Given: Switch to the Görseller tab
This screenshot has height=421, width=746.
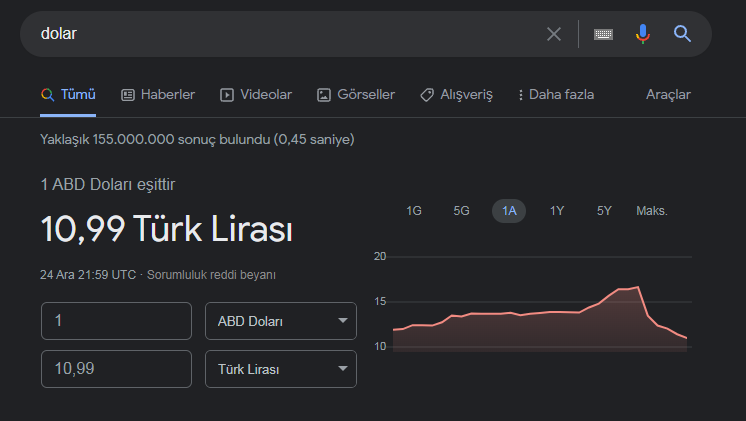Looking at the screenshot, I should click(x=356, y=95).
